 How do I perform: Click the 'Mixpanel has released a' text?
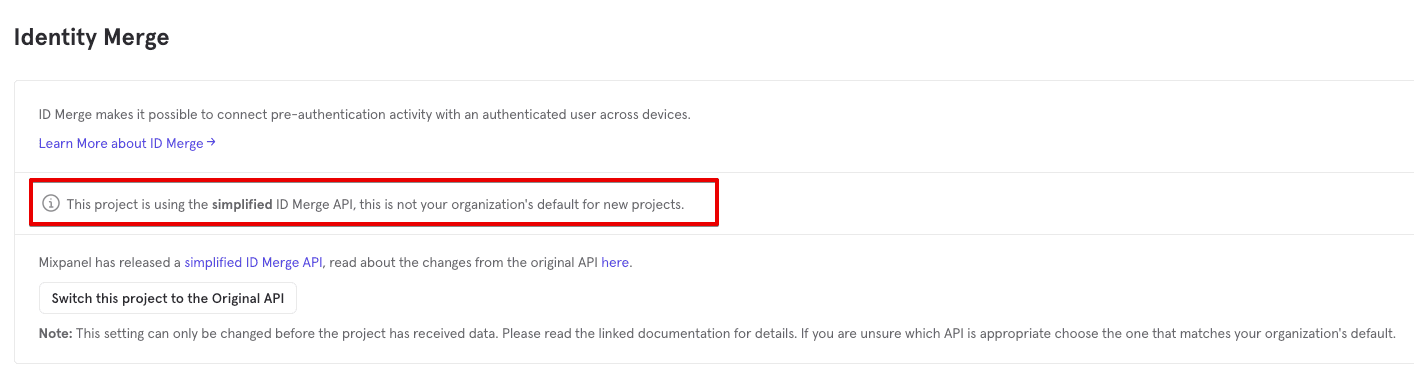pos(109,263)
